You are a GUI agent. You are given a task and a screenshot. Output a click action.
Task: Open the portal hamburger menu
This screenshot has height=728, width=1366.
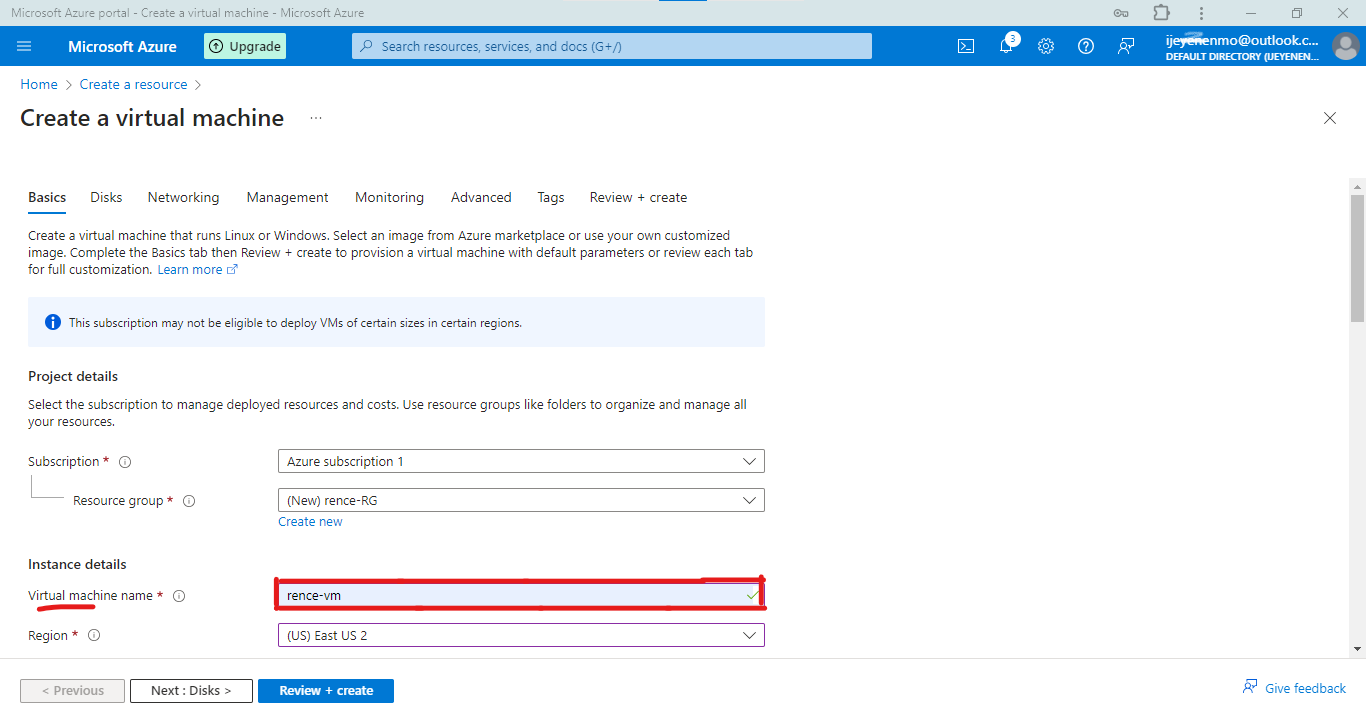click(25, 46)
